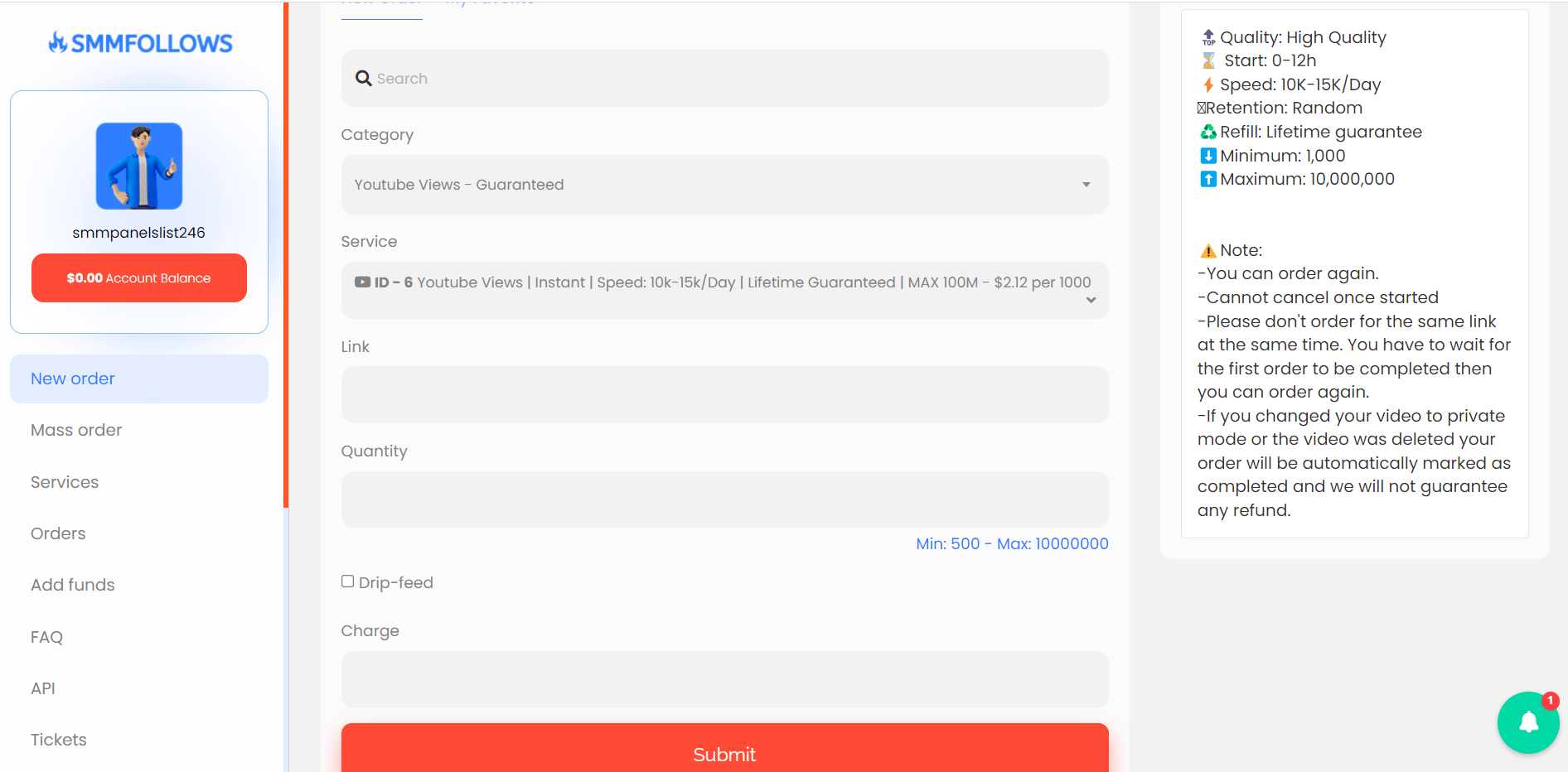The width and height of the screenshot is (1568, 772).
Task: Enable the Drip-feed checkbox
Action: pyautogui.click(x=348, y=581)
